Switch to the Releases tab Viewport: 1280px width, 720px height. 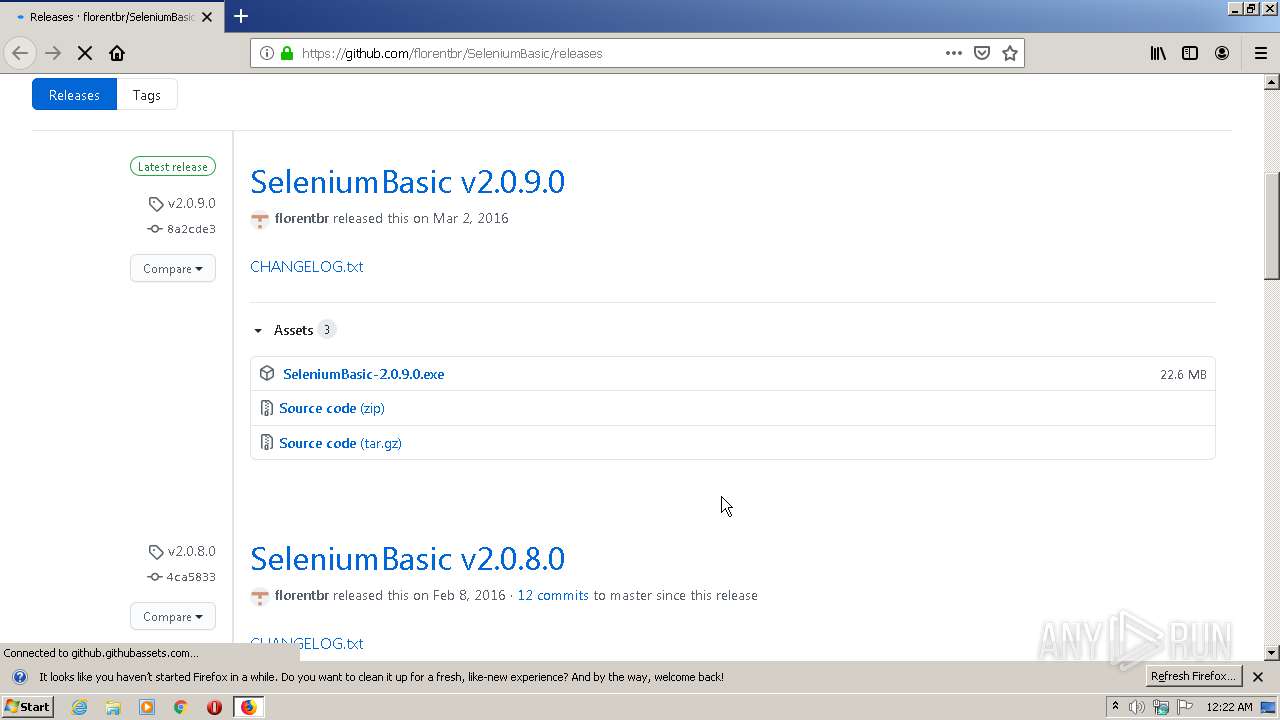tap(74, 95)
